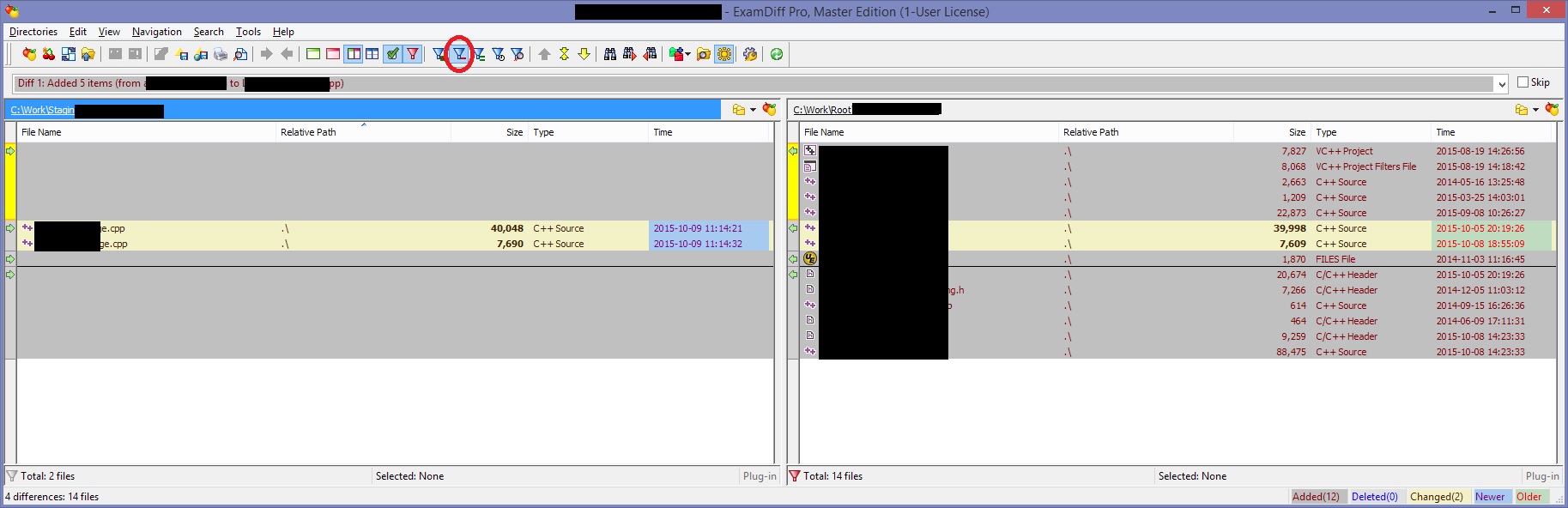Click the C:\Work\Stagin left path link
The height and width of the screenshot is (508, 1568).
click(x=42, y=110)
